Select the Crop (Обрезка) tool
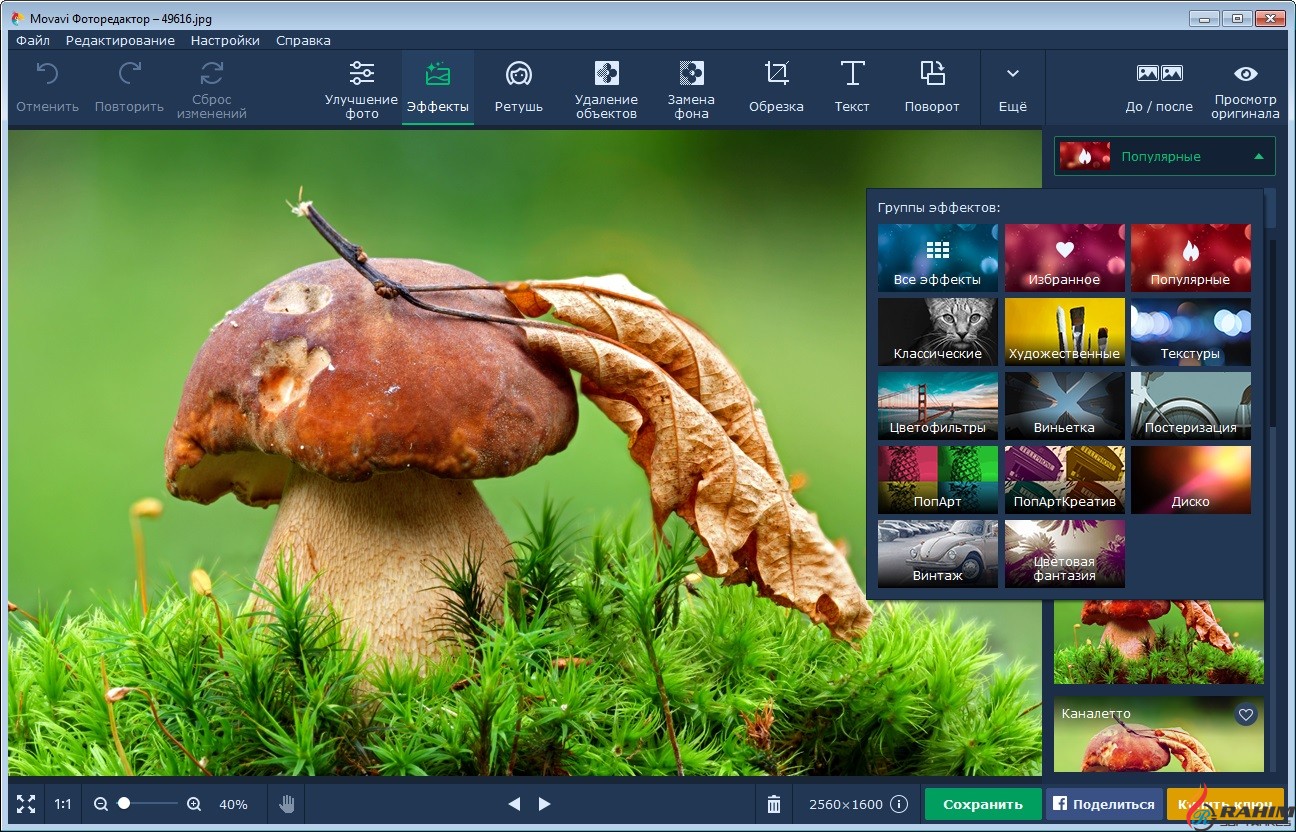This screenshot has height=832, width=1296. pyautogui.click(x=776, y=87)
